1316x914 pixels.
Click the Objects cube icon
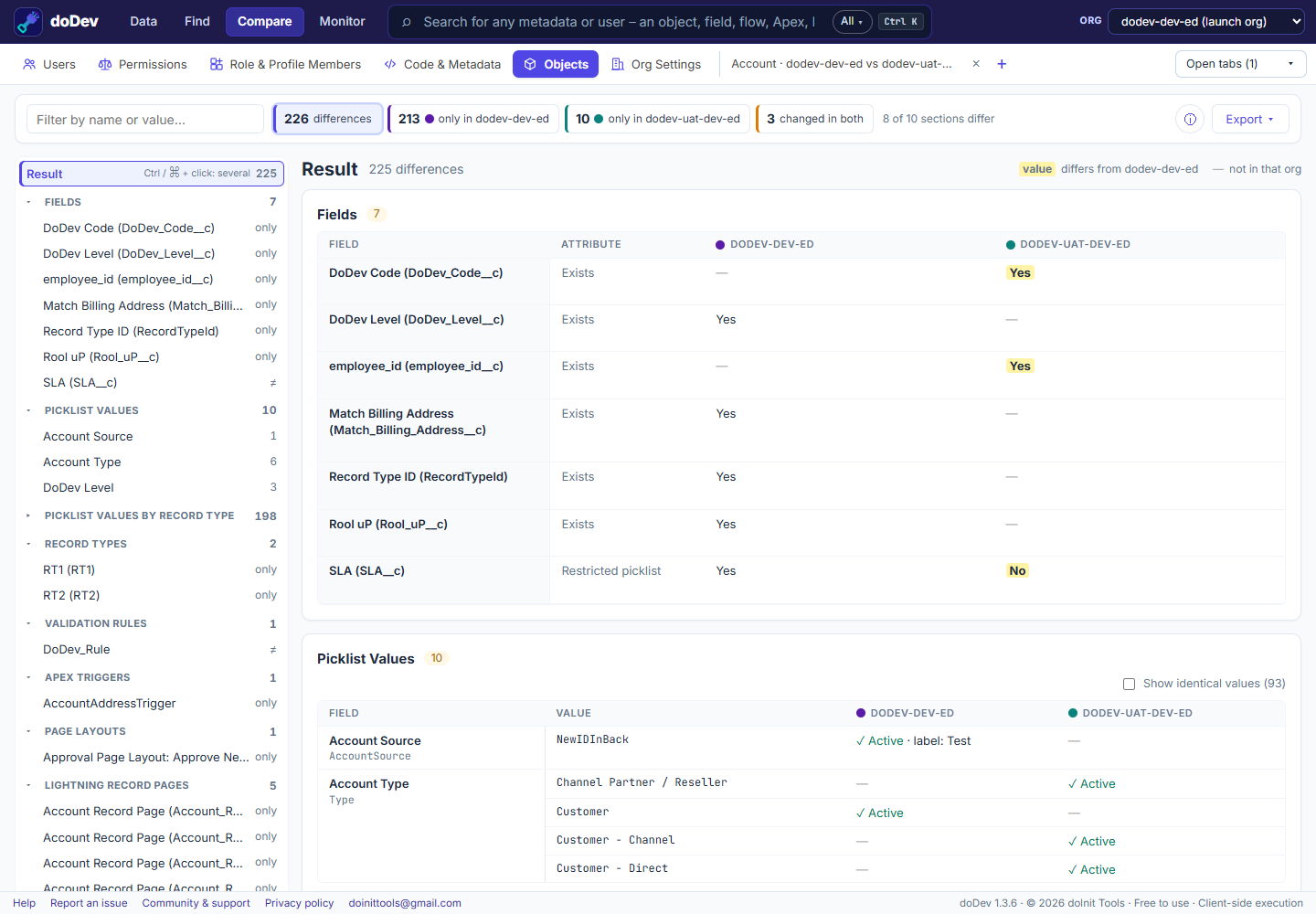click(530, 64)
